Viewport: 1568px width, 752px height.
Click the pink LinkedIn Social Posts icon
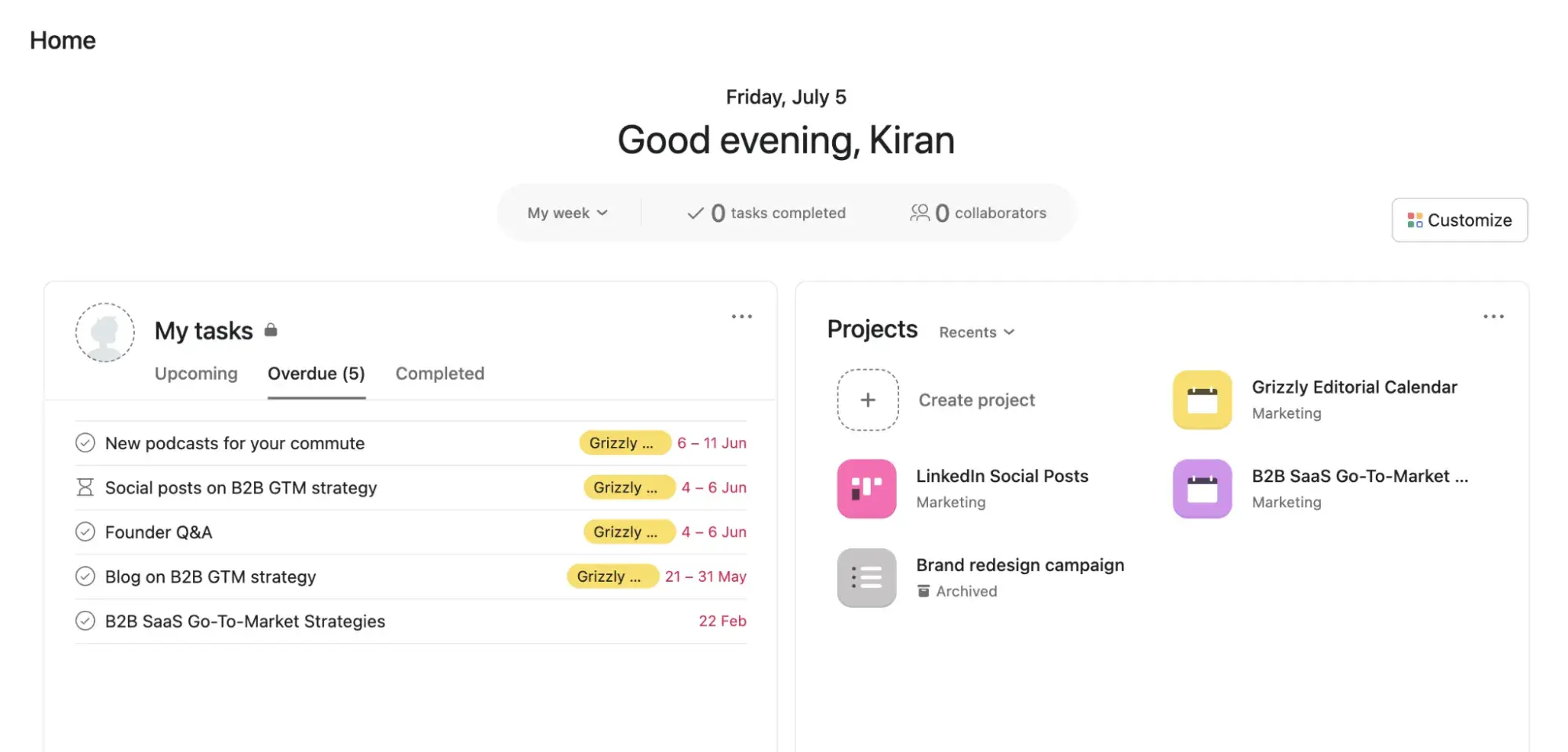click(866, 489)
